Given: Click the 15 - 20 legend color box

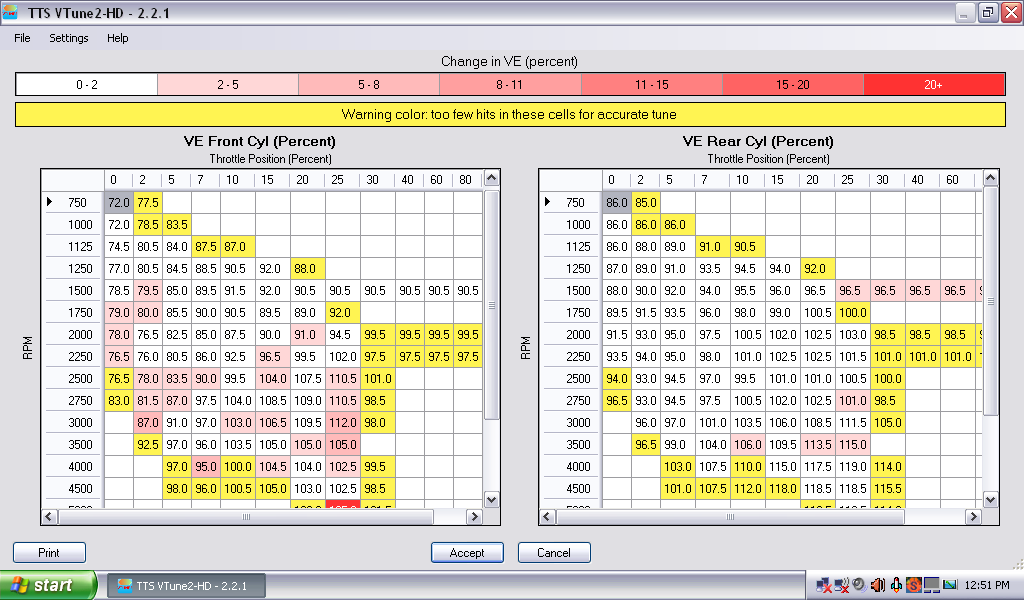Looking at the screenshot, I should point(793,84).
